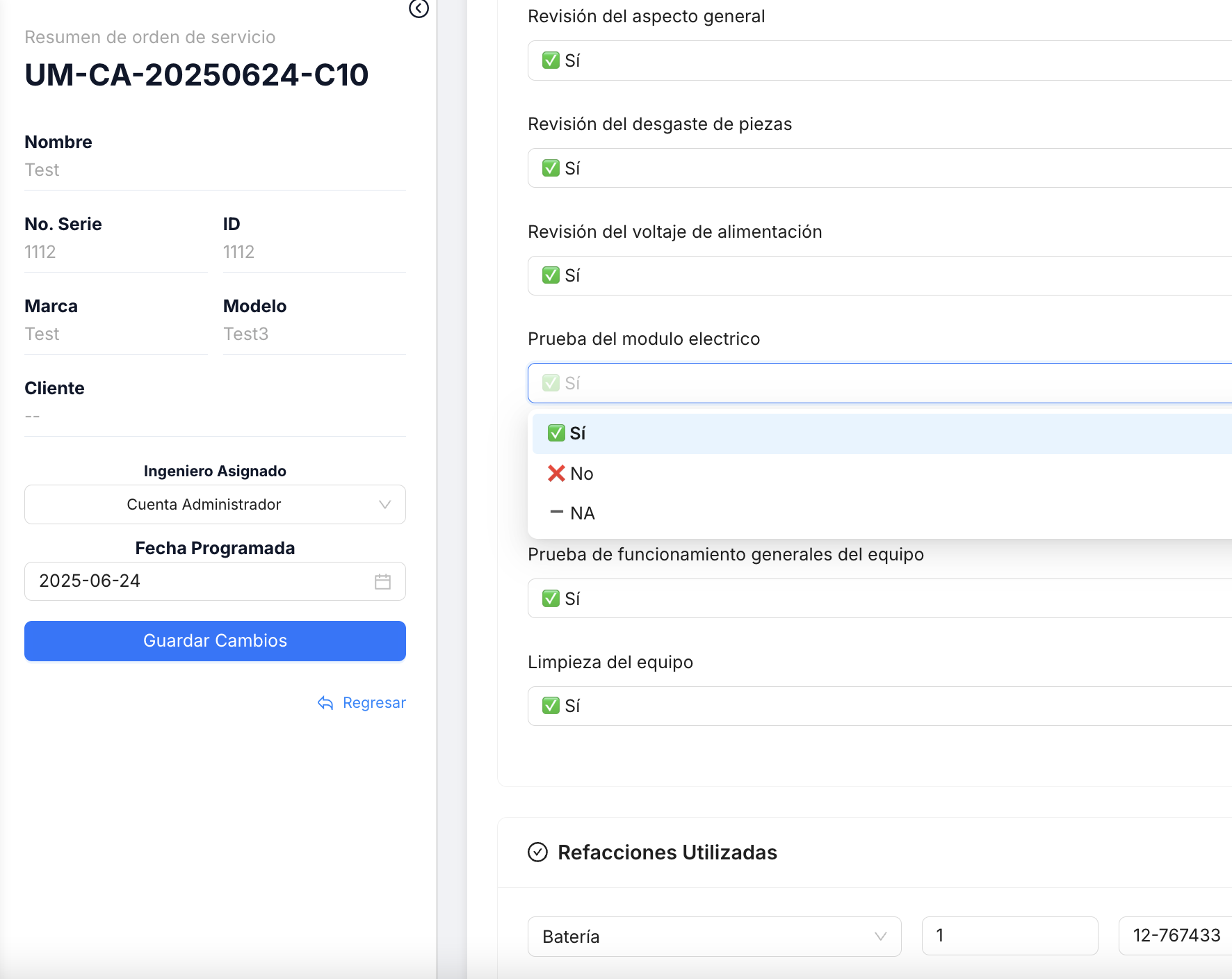Click the red X icon beside No
The width and height of the screenshot is (1232, 979).
[x=556, y=474]
